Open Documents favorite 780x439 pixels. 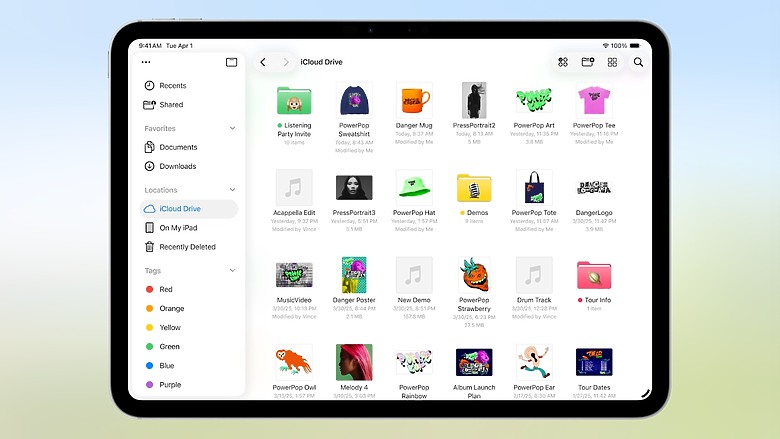click(x=189, y=147)
